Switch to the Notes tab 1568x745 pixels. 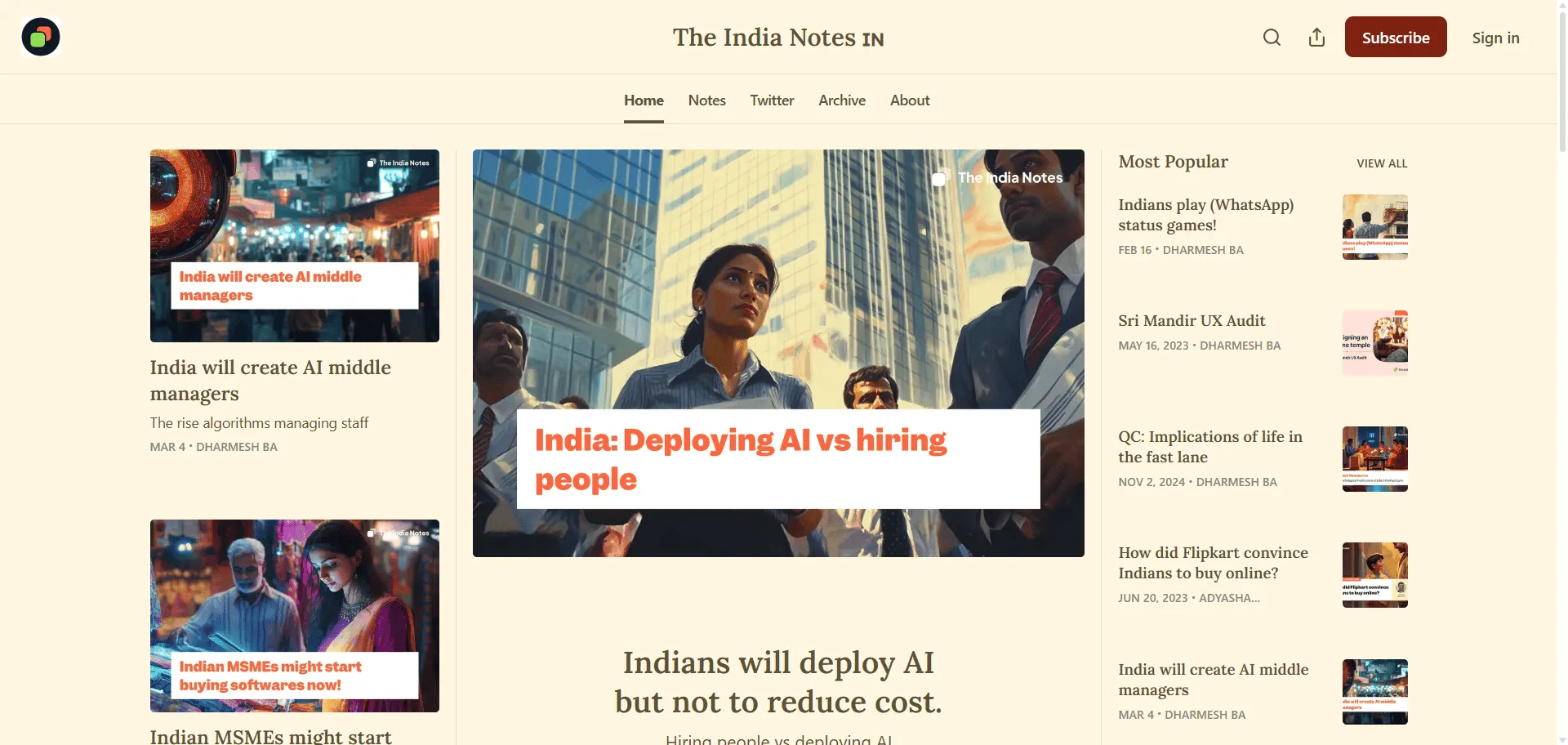(706, 100)
